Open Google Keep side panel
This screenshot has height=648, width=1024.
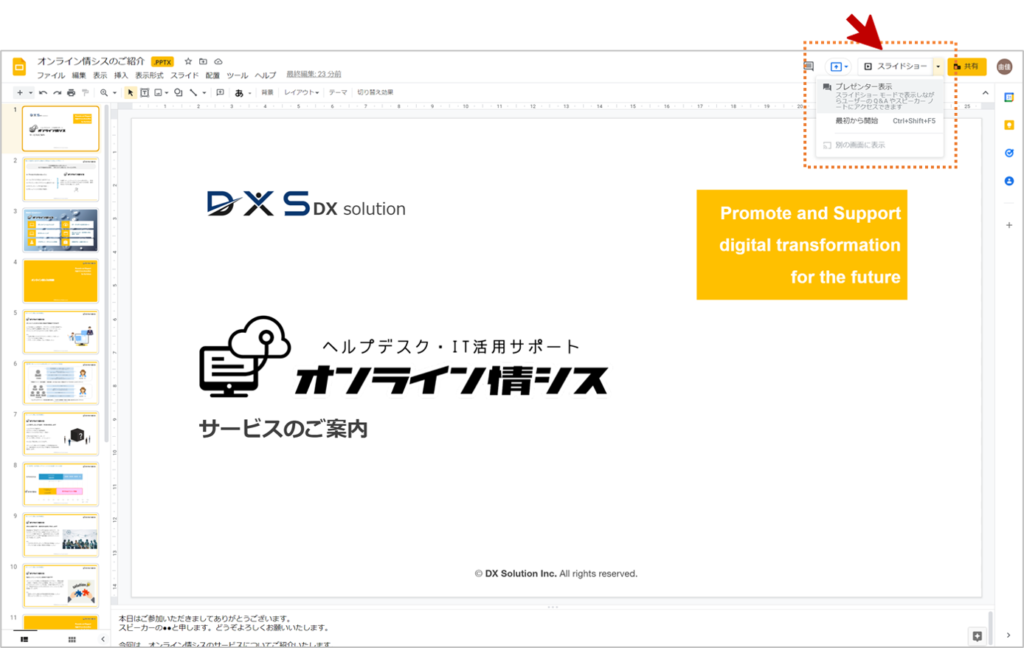1009,125
